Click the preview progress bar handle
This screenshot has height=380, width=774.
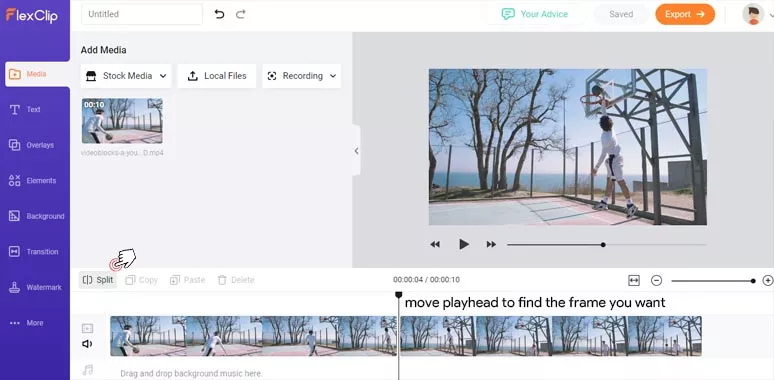click(x=603, y=244)
